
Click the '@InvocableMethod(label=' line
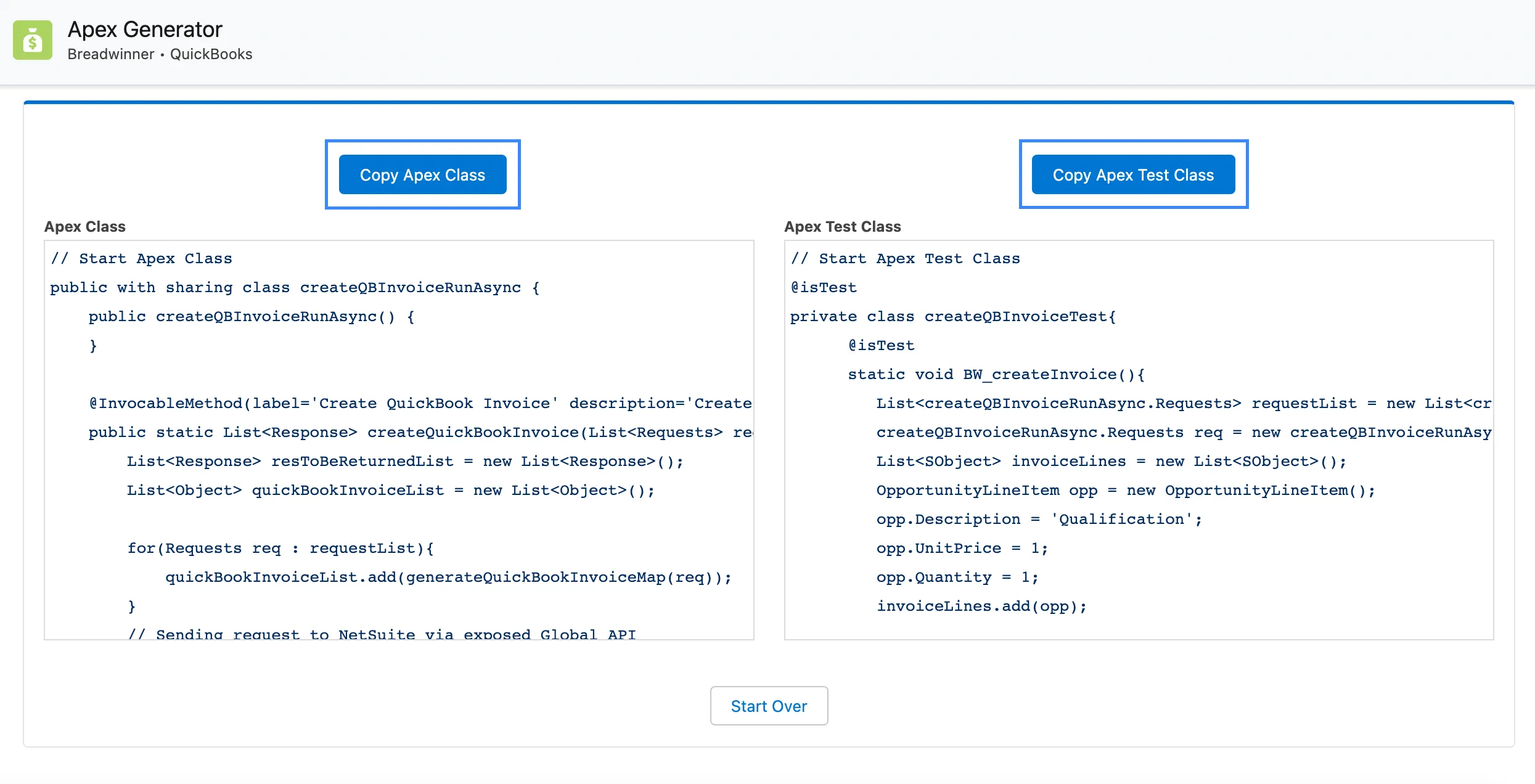pos(420,403)
